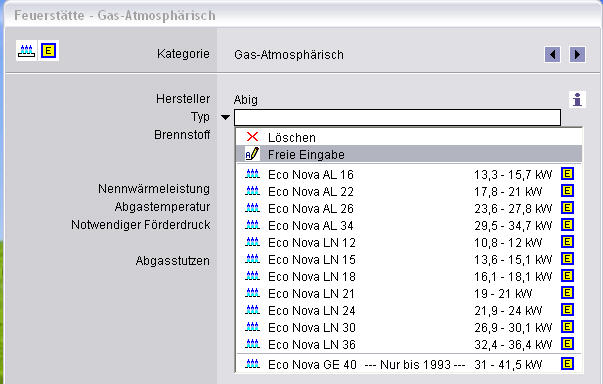
Task: Click E badge in the 29,5 - 34,7 kW row
Action: point(567,224)
